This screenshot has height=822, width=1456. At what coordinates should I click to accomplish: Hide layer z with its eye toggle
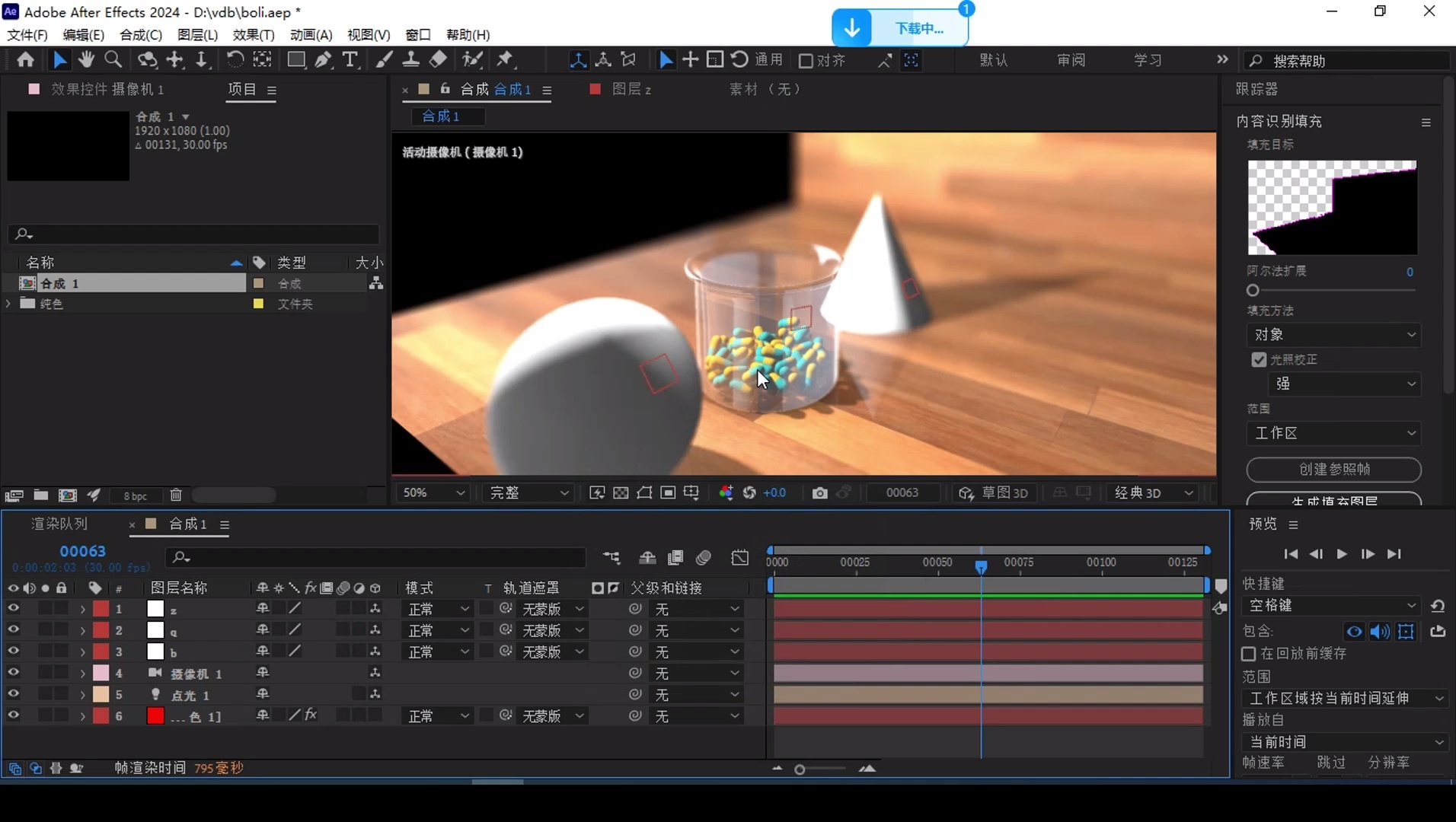pos(12,609)
